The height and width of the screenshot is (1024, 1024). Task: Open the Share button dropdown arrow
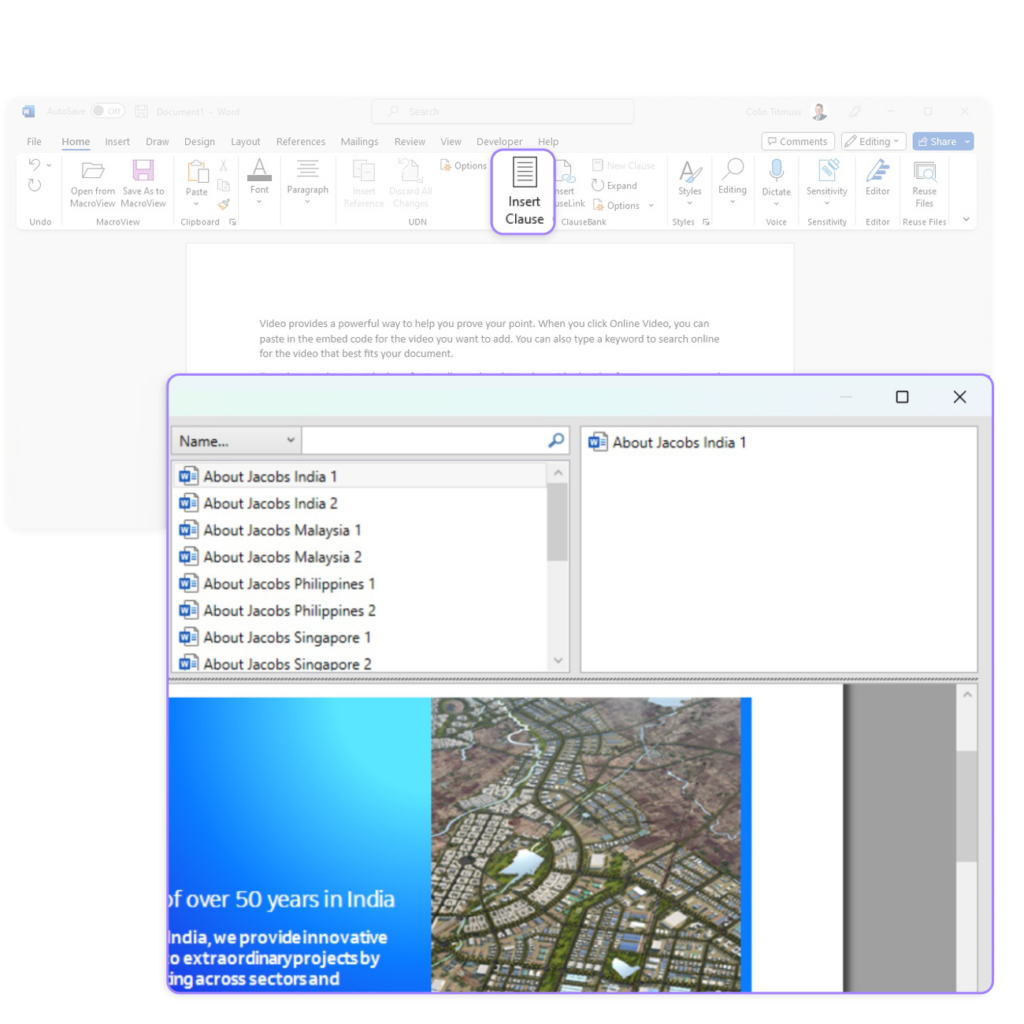[967, 142]
